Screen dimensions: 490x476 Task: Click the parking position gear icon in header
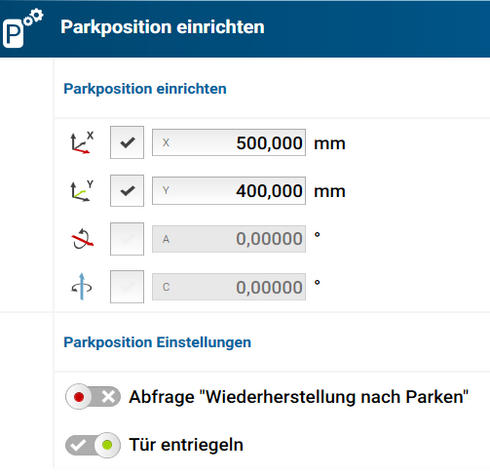tap(23, 29)
